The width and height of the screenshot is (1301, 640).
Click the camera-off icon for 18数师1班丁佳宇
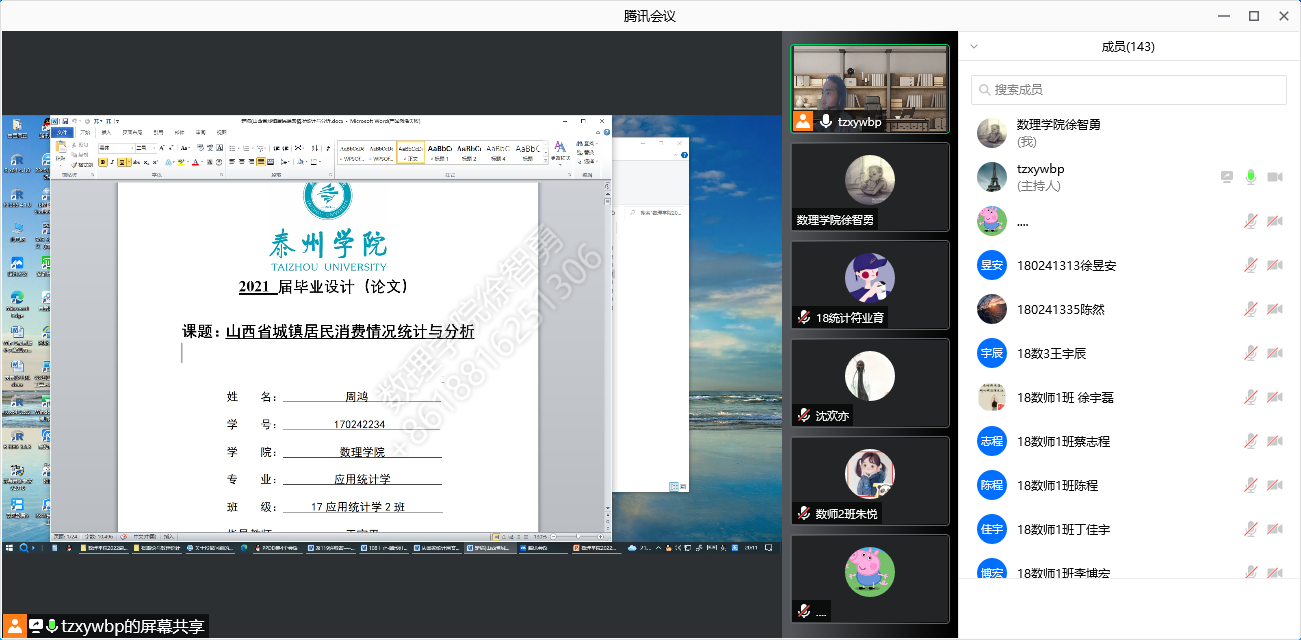coord(1274,529)
